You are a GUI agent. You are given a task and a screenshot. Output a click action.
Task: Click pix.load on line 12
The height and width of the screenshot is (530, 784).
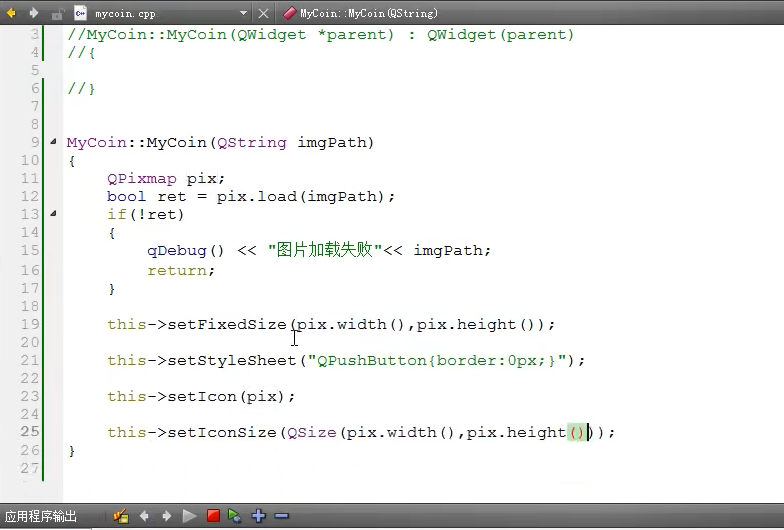click(x=256, y=196)
